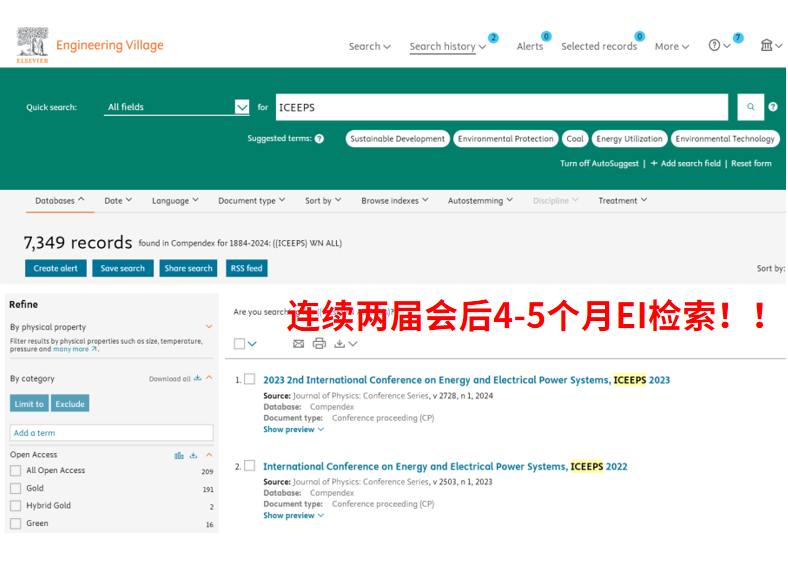
Task: Open Selected records
Action: pyautogui.click(x=599, y=46)
